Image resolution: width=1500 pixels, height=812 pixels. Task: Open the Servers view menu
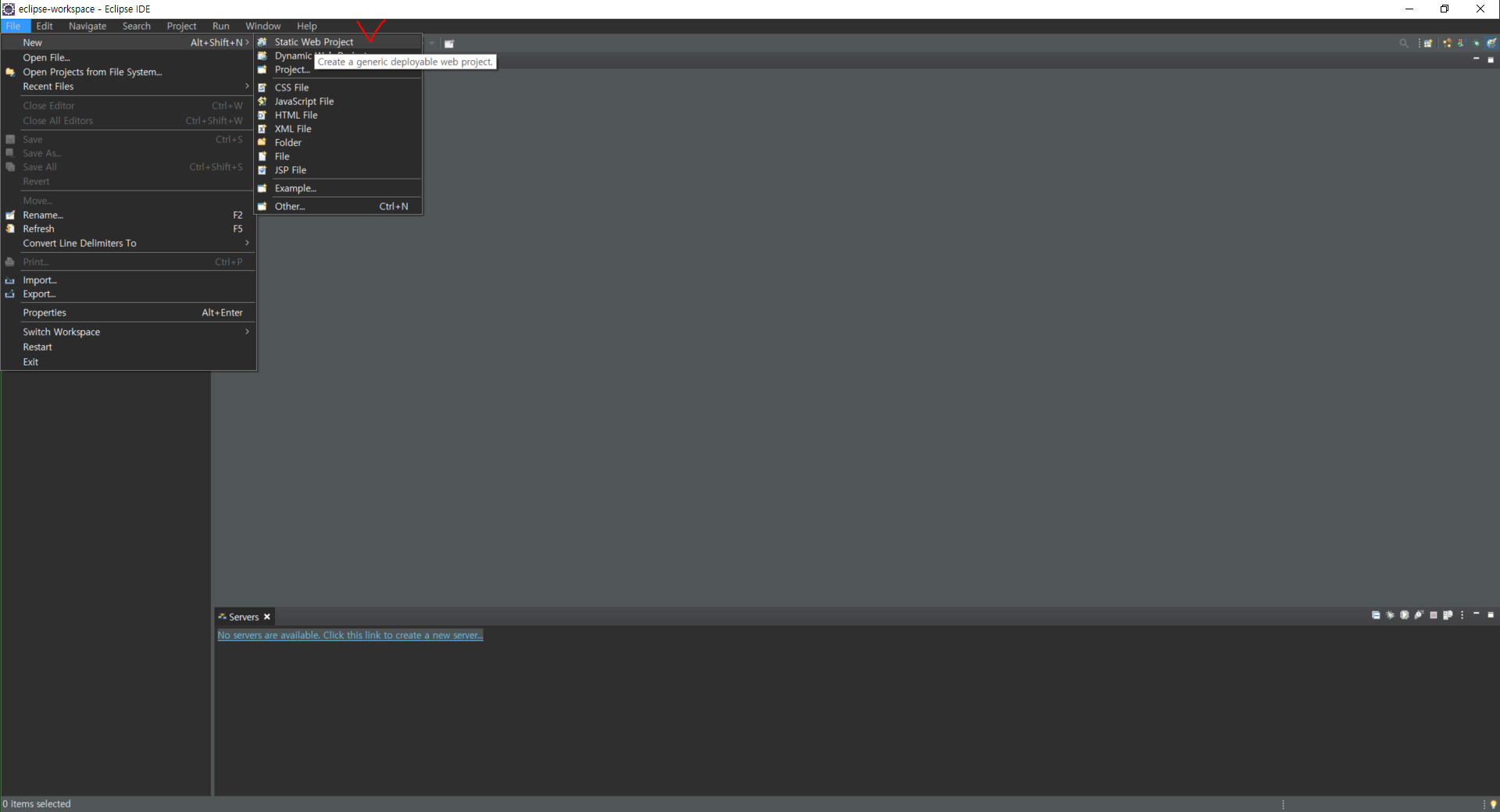click(x=1462, y=615)
